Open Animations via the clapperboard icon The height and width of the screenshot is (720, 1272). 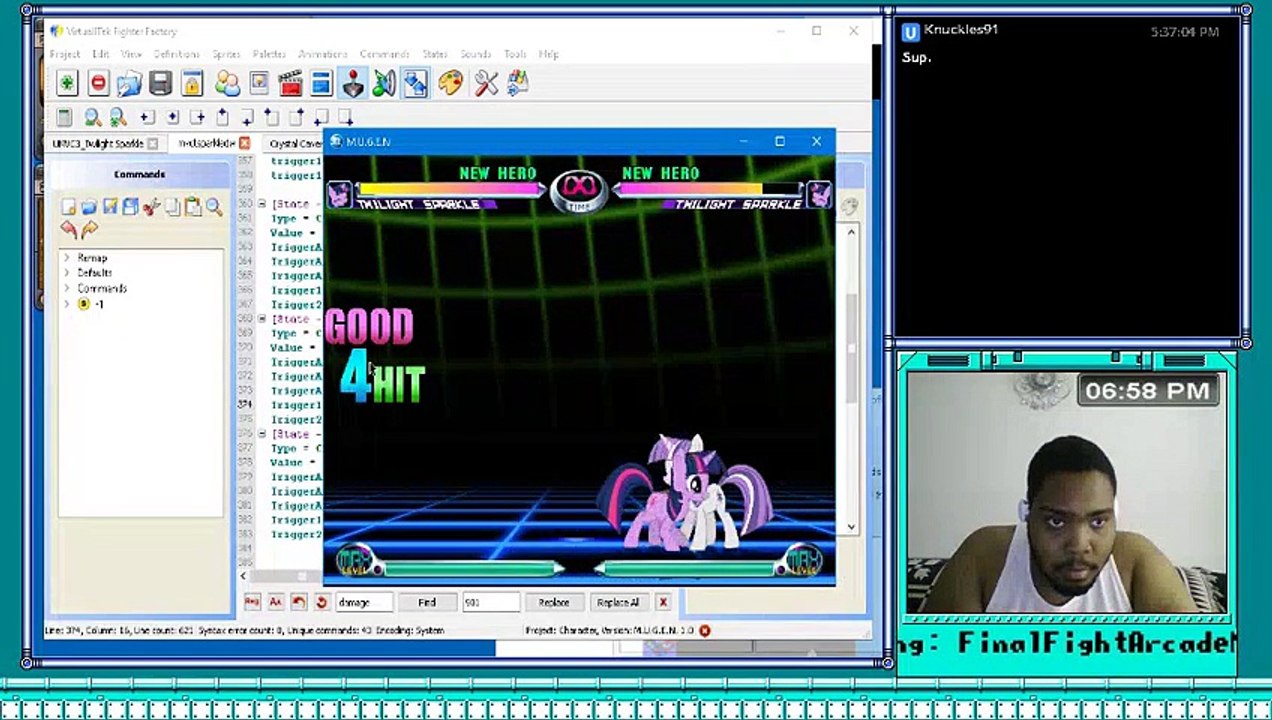click(x=290, y=84)
